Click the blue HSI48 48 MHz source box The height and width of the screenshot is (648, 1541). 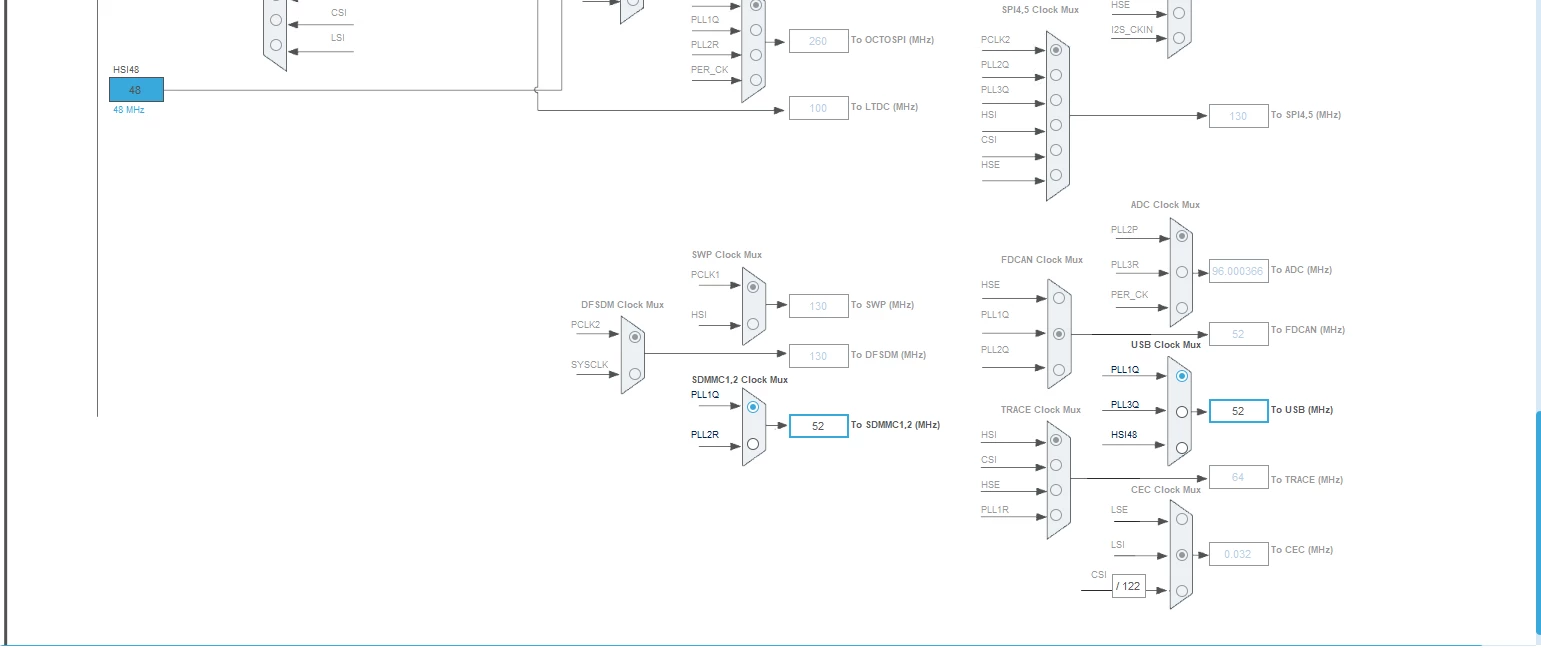pos(136,90)
